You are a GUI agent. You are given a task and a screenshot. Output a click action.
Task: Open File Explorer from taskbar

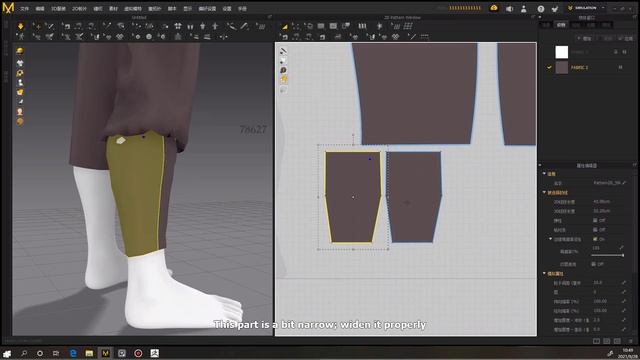(89, 353)
